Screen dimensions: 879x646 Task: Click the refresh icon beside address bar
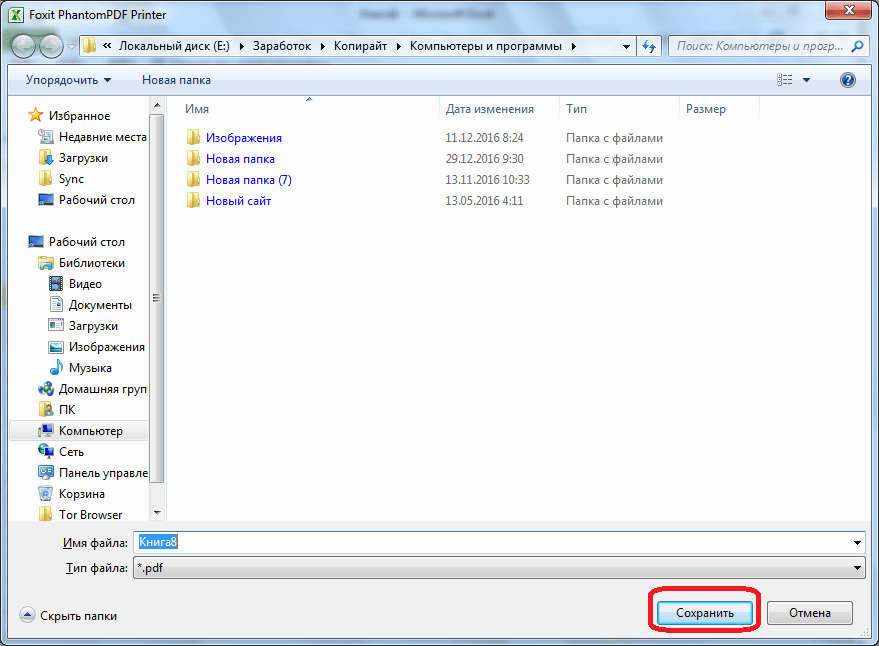pyautogui.click(x=650, y=46)
